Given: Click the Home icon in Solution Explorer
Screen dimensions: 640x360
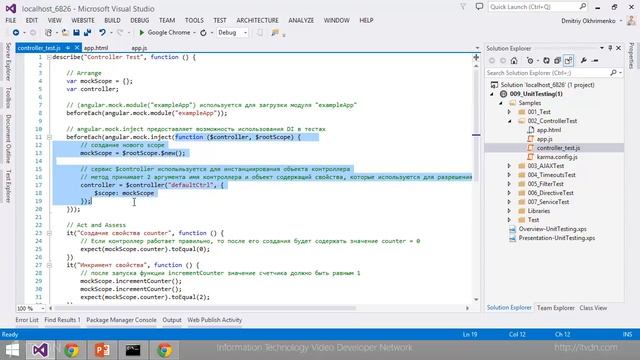Looking at the screenshot, I should point(514,60).
